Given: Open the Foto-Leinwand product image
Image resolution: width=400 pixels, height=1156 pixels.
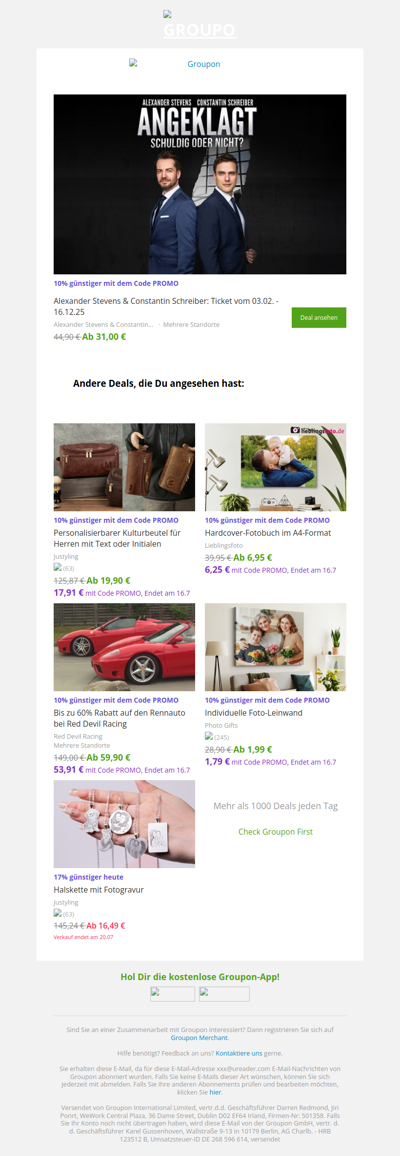Looking at the screenshot, I should coord(276,647).
